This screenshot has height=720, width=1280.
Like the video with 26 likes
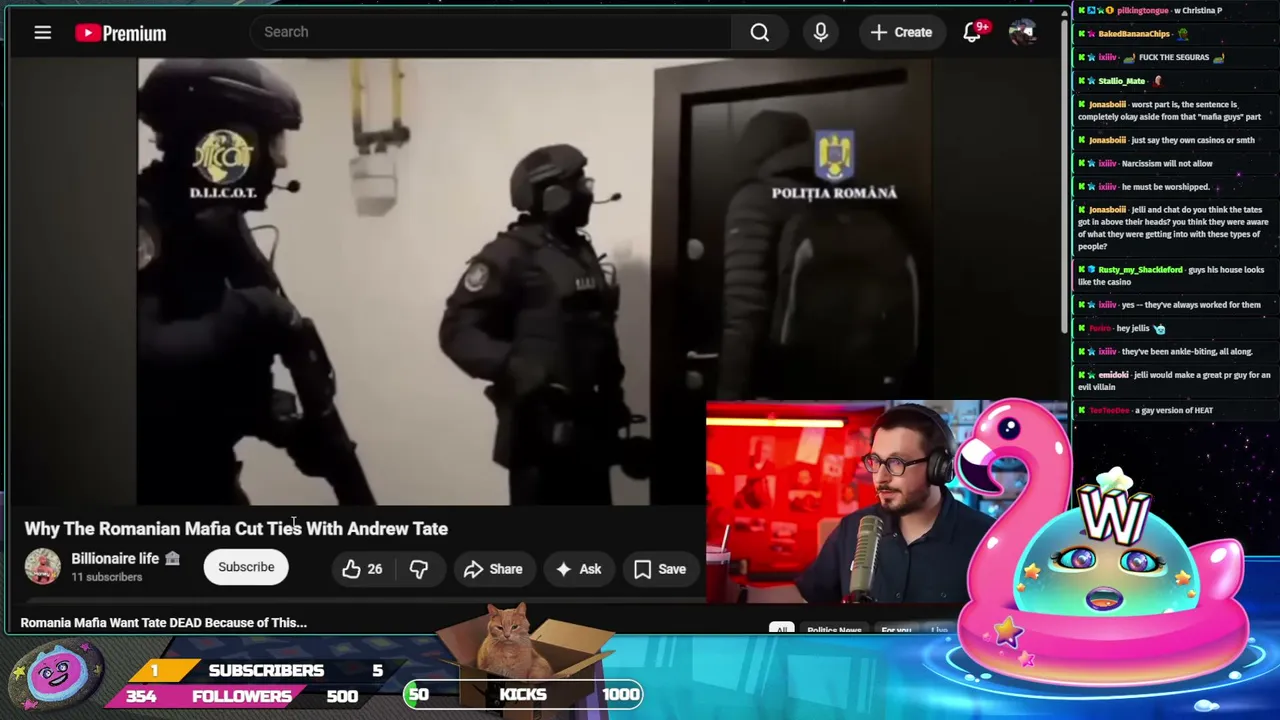362,569
